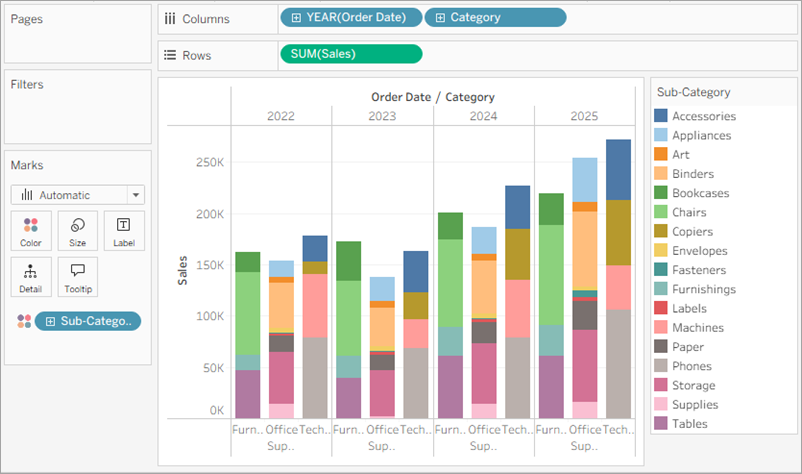
Task: Select the SUM(Sales) pill on Rows
Action: click(x=351, y=54)
